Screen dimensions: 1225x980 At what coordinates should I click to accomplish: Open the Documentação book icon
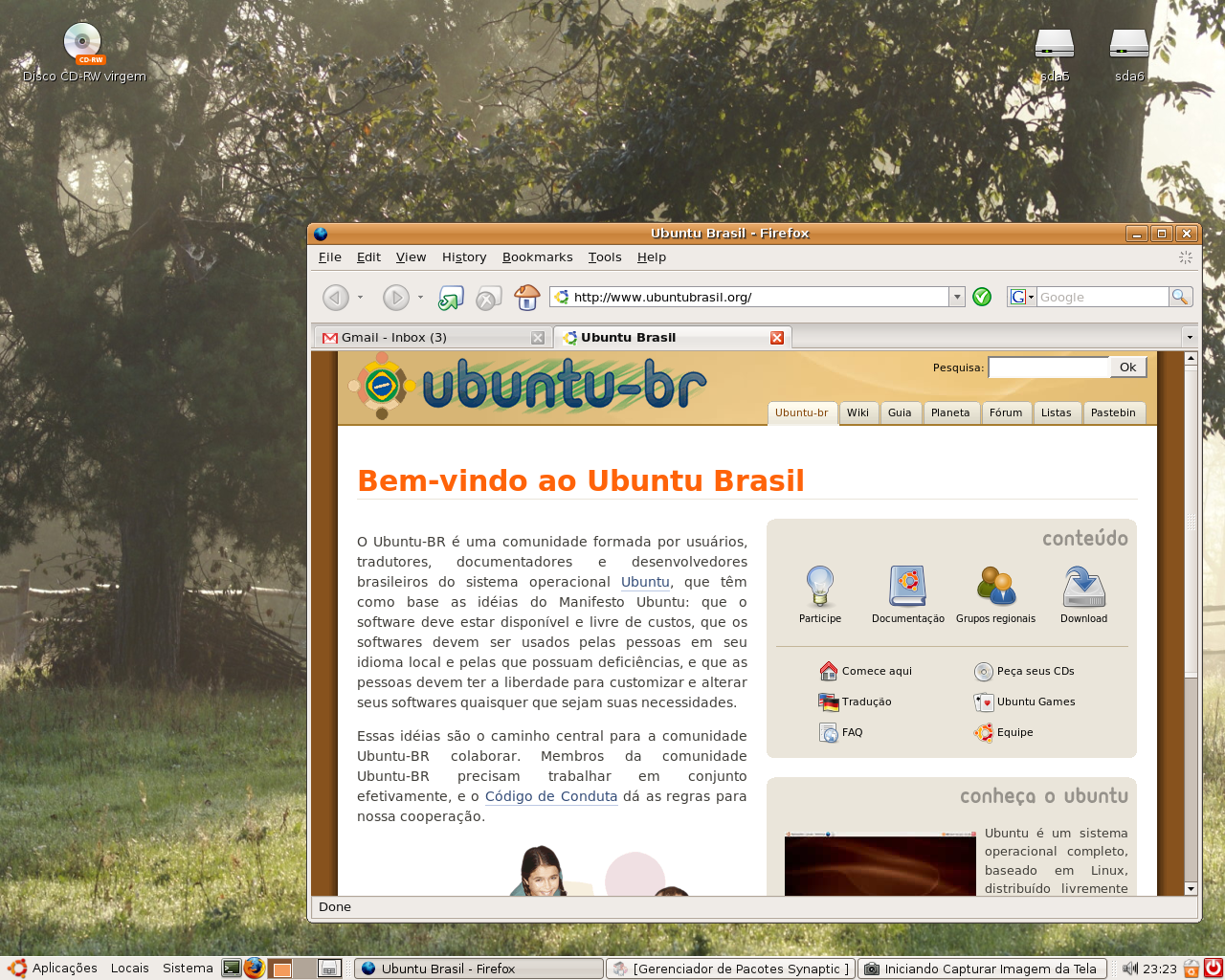point(907,586)
